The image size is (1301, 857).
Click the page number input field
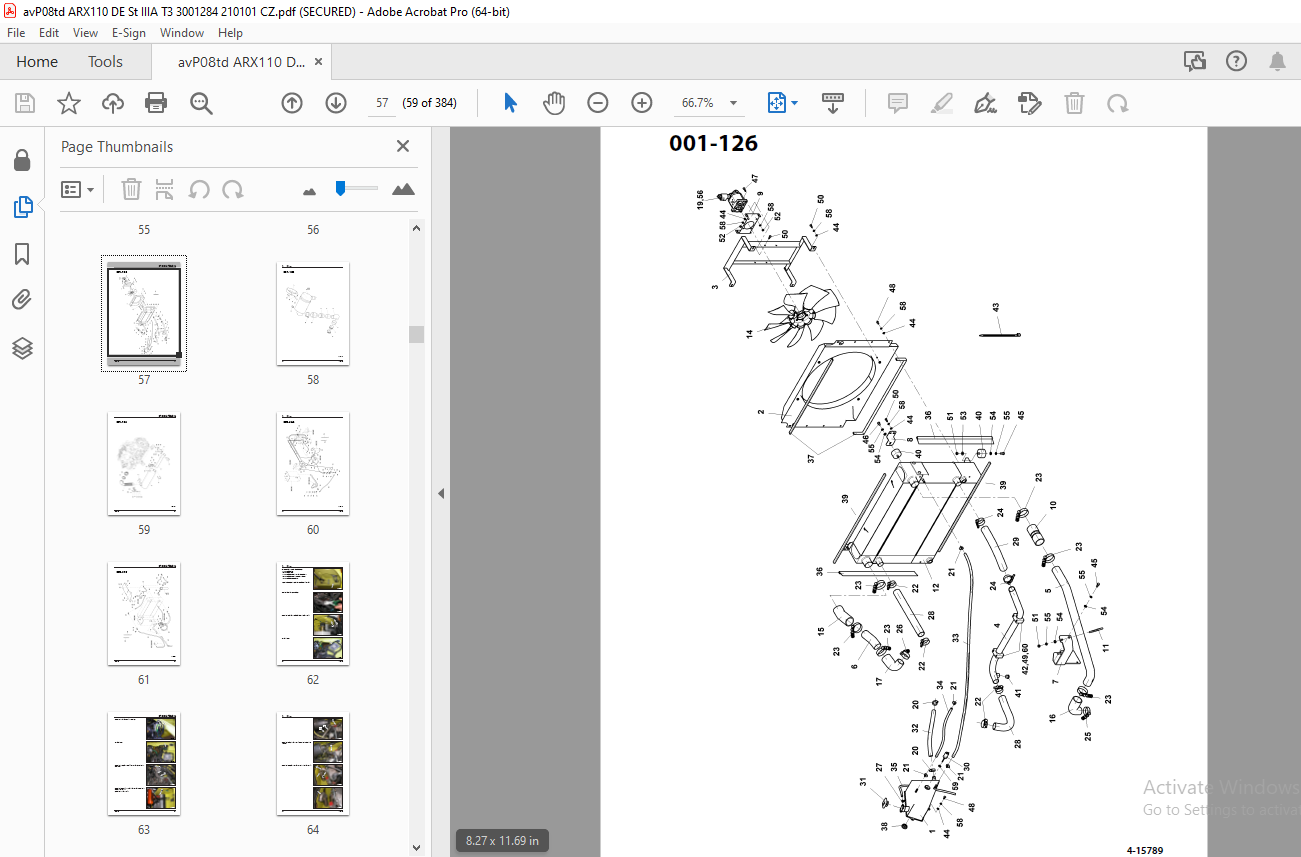coord(381,103)
